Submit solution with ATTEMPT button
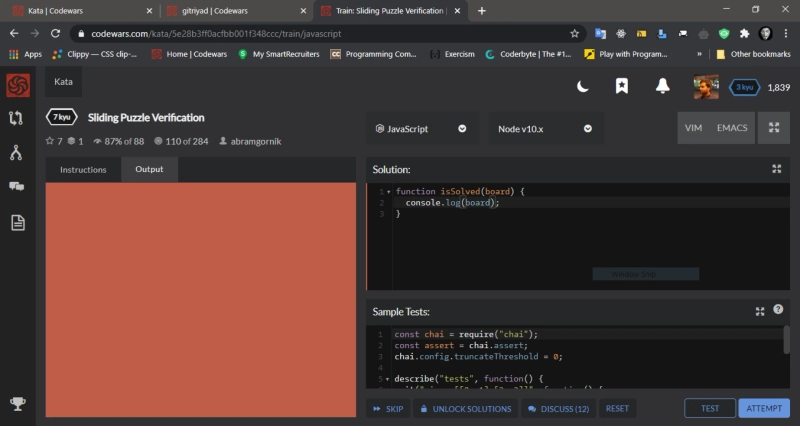800x426 pixels. (764, 408)
